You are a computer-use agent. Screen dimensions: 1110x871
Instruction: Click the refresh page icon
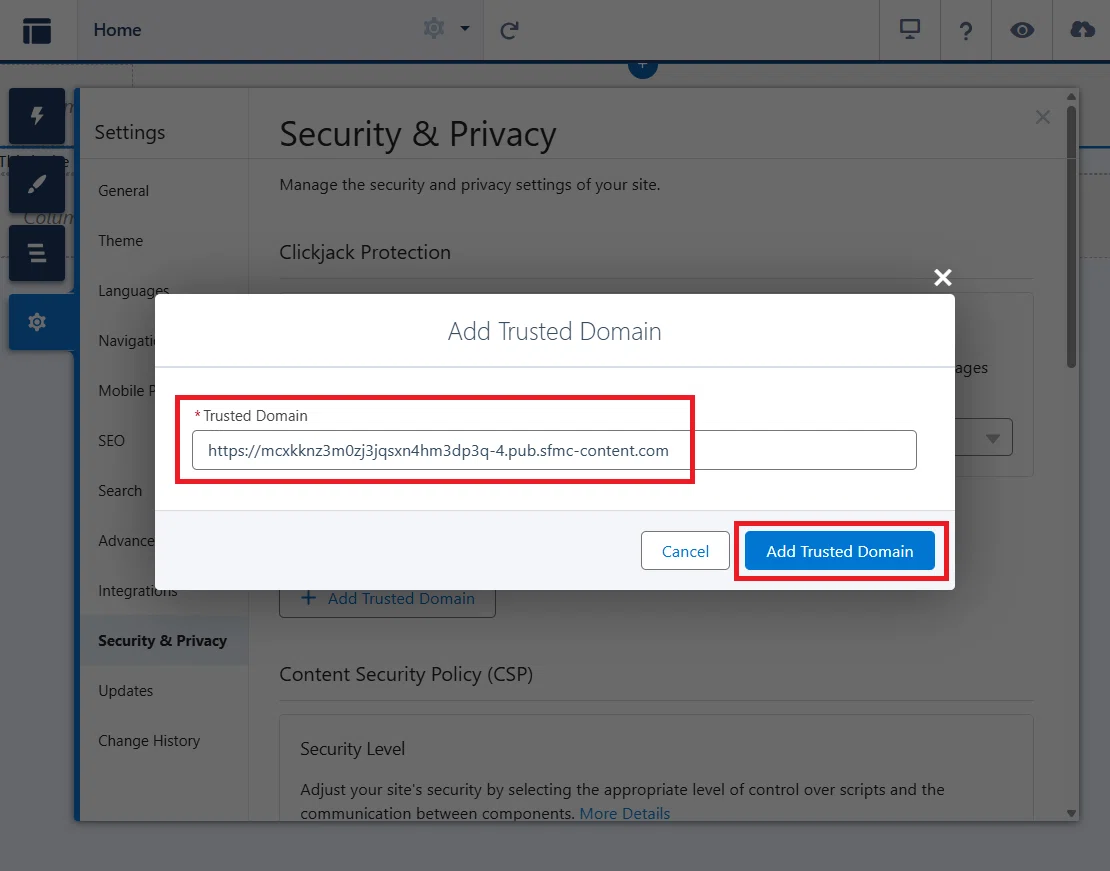(x=509, y=30)
